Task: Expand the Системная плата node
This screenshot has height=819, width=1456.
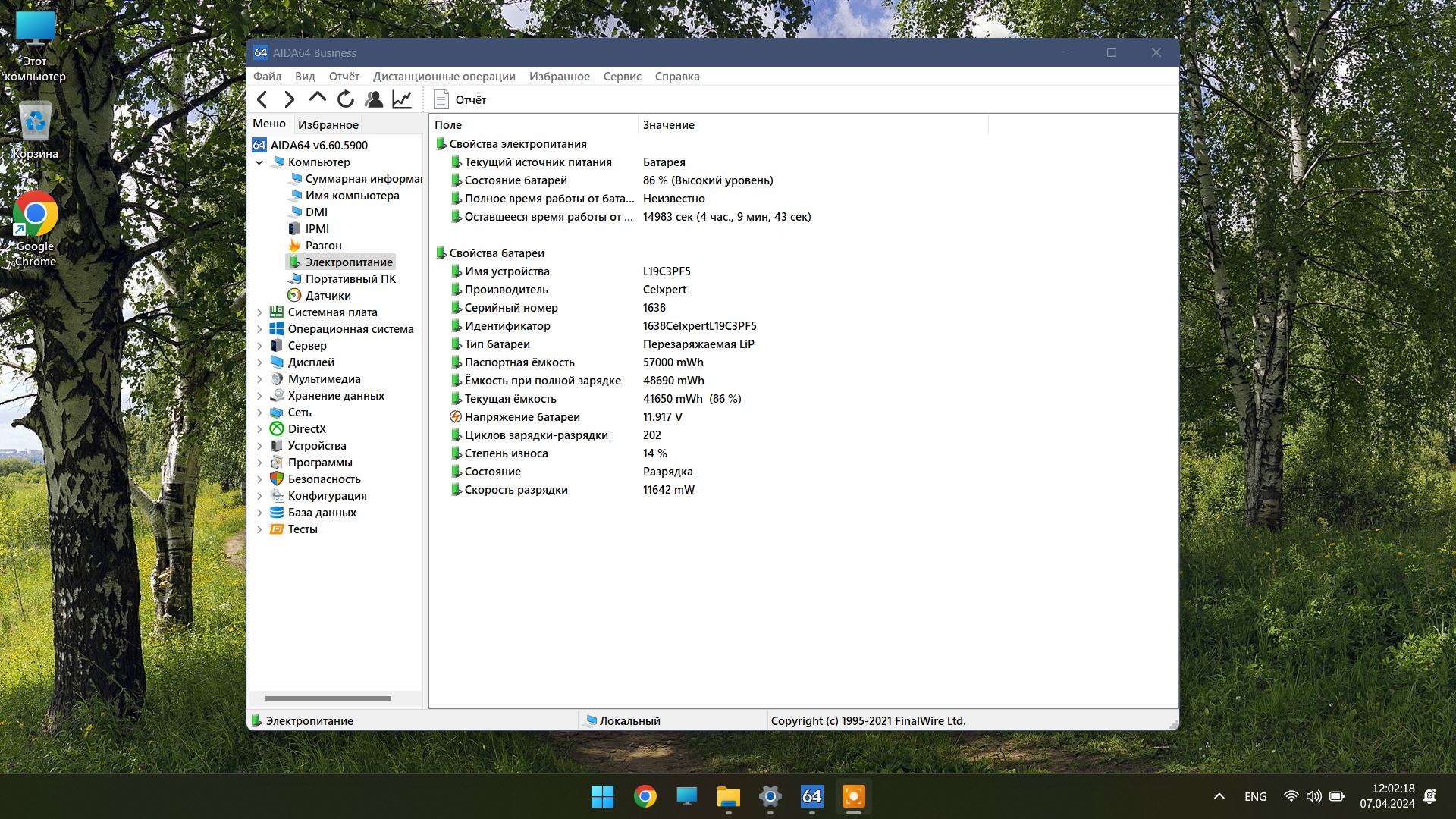Action: coord(259,312)
